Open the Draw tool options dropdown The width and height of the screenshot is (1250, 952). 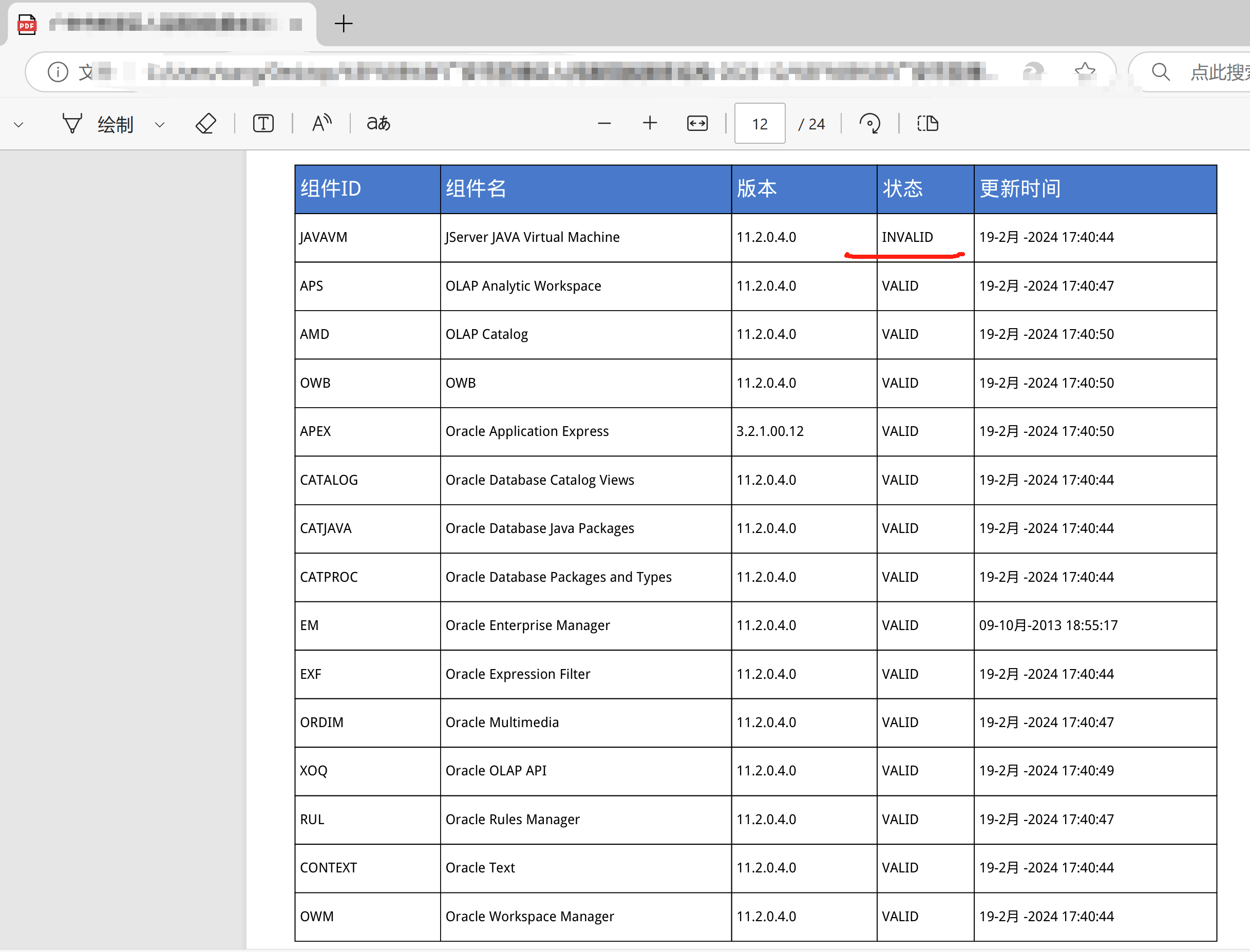click(160, 125)
